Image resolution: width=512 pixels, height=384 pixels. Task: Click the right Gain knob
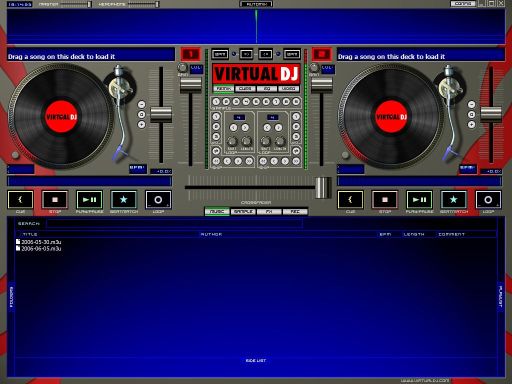point(314,68)
